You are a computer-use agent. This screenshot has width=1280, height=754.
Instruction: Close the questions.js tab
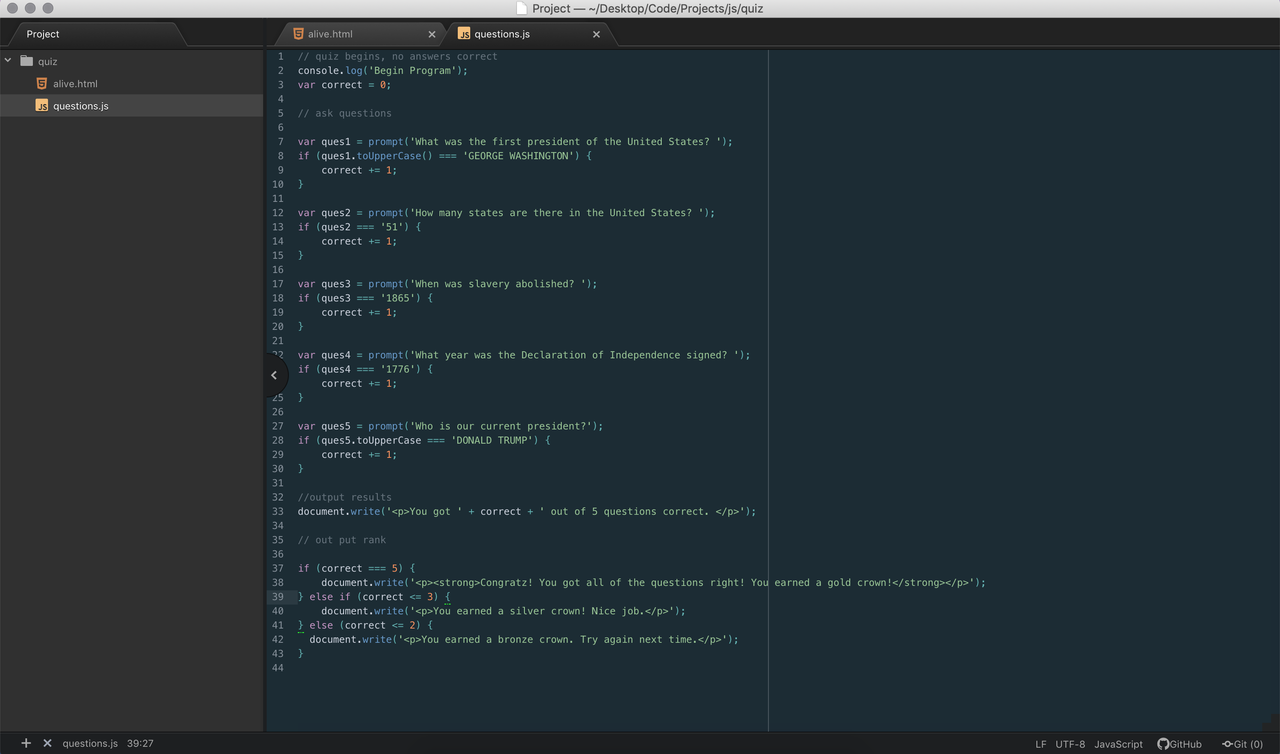pos(596,33)
